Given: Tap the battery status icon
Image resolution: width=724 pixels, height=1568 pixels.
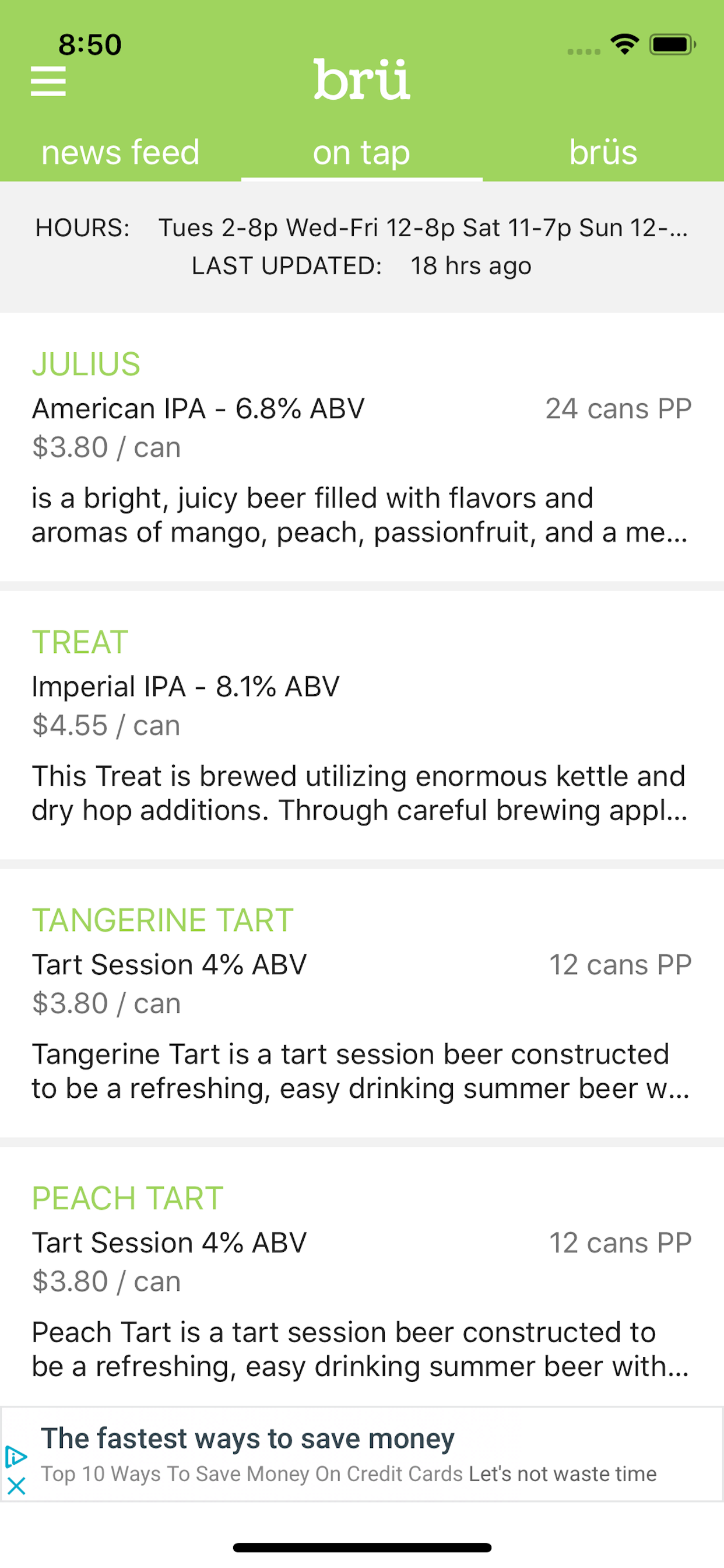Looking at the screenshot, I should pyautogui.click(x=672, y=44).
